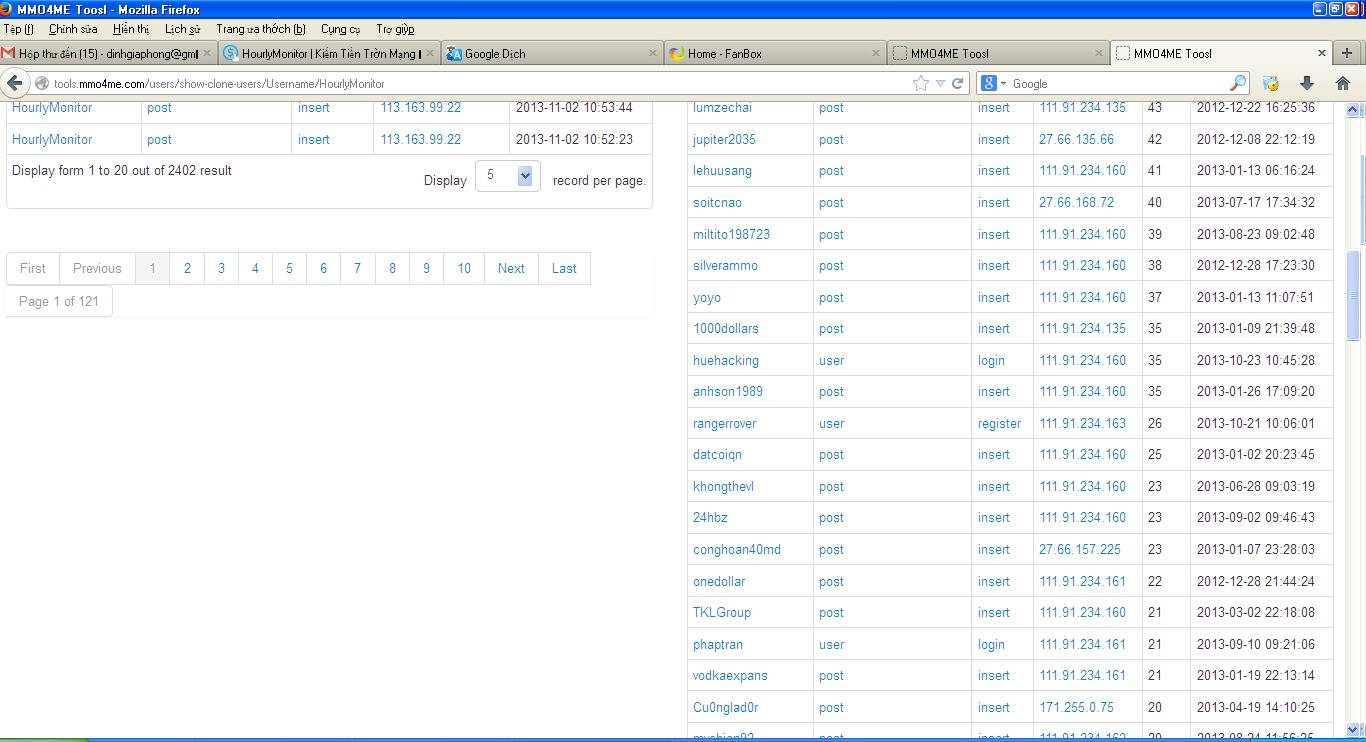The height and width of the screenshot is (742, 1366).
Task: Bookmark this page with the star icon
Action: [920, 84]
